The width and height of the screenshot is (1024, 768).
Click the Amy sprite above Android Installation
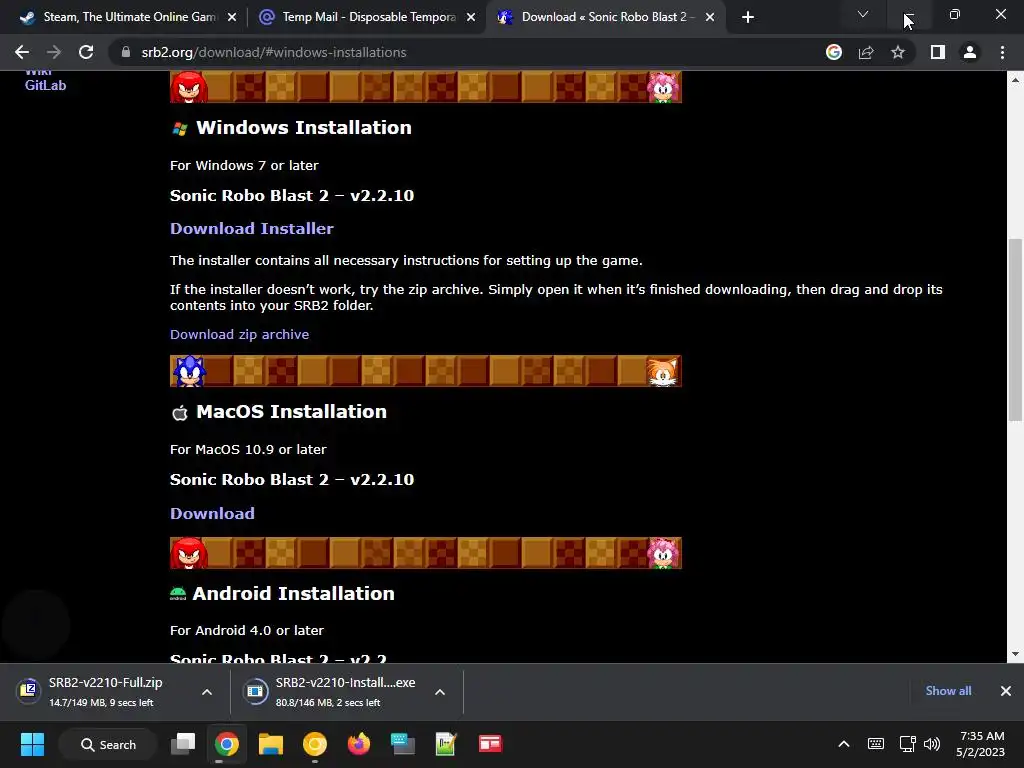click(x=664, y=553)
